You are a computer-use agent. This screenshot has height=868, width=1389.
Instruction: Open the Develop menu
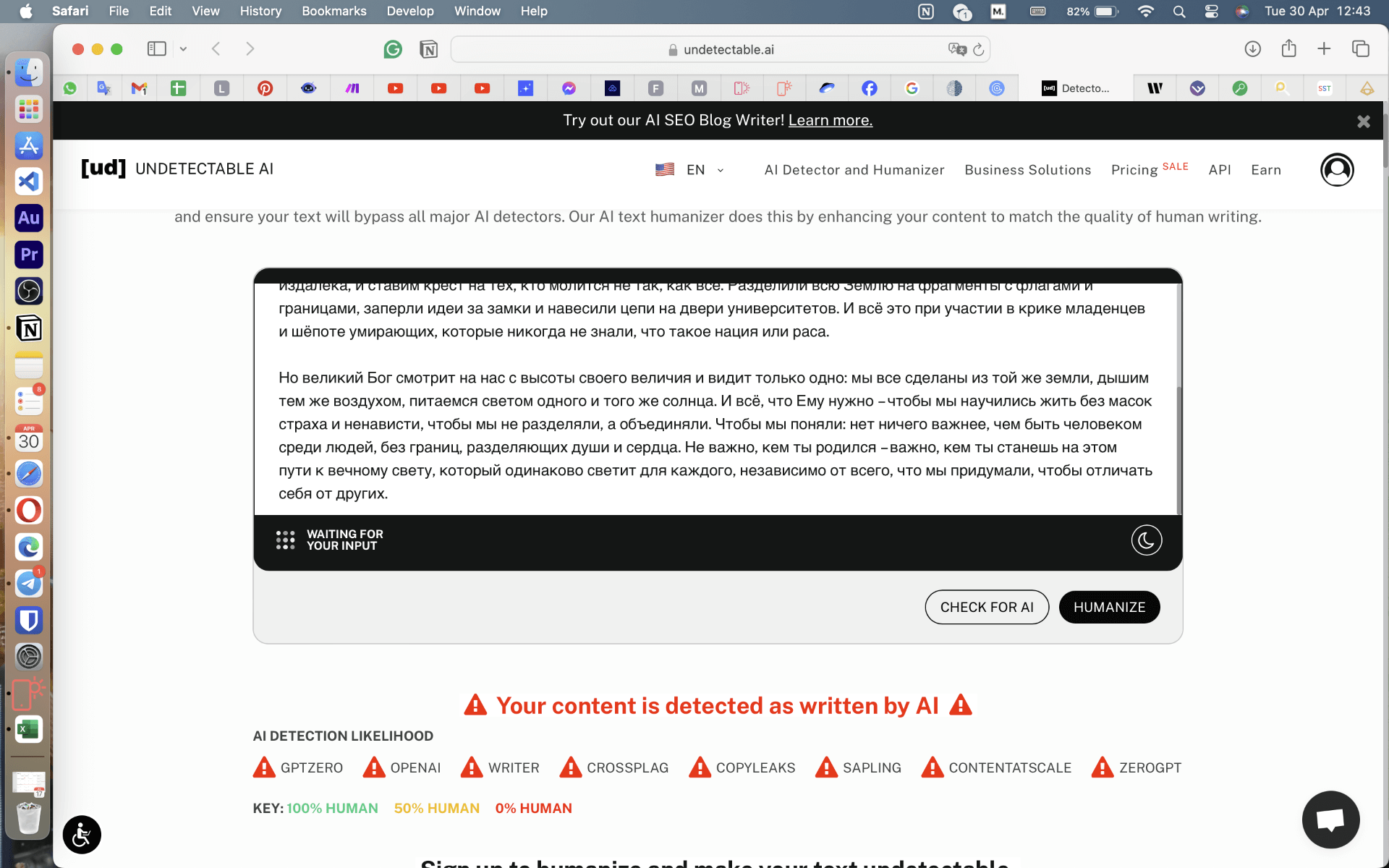point(410,11)
